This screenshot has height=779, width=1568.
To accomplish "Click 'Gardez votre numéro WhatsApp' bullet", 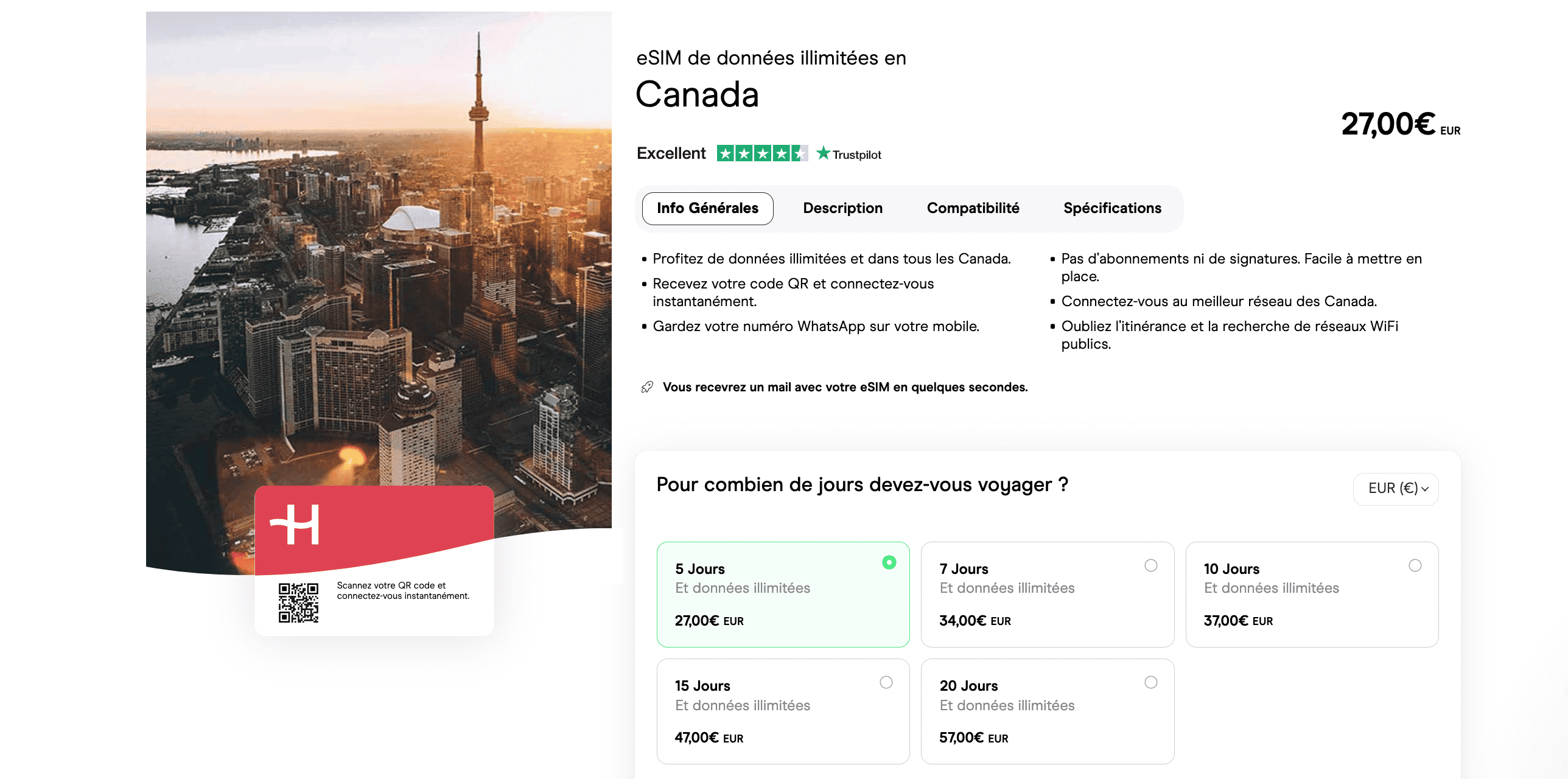I will point(816,326).
